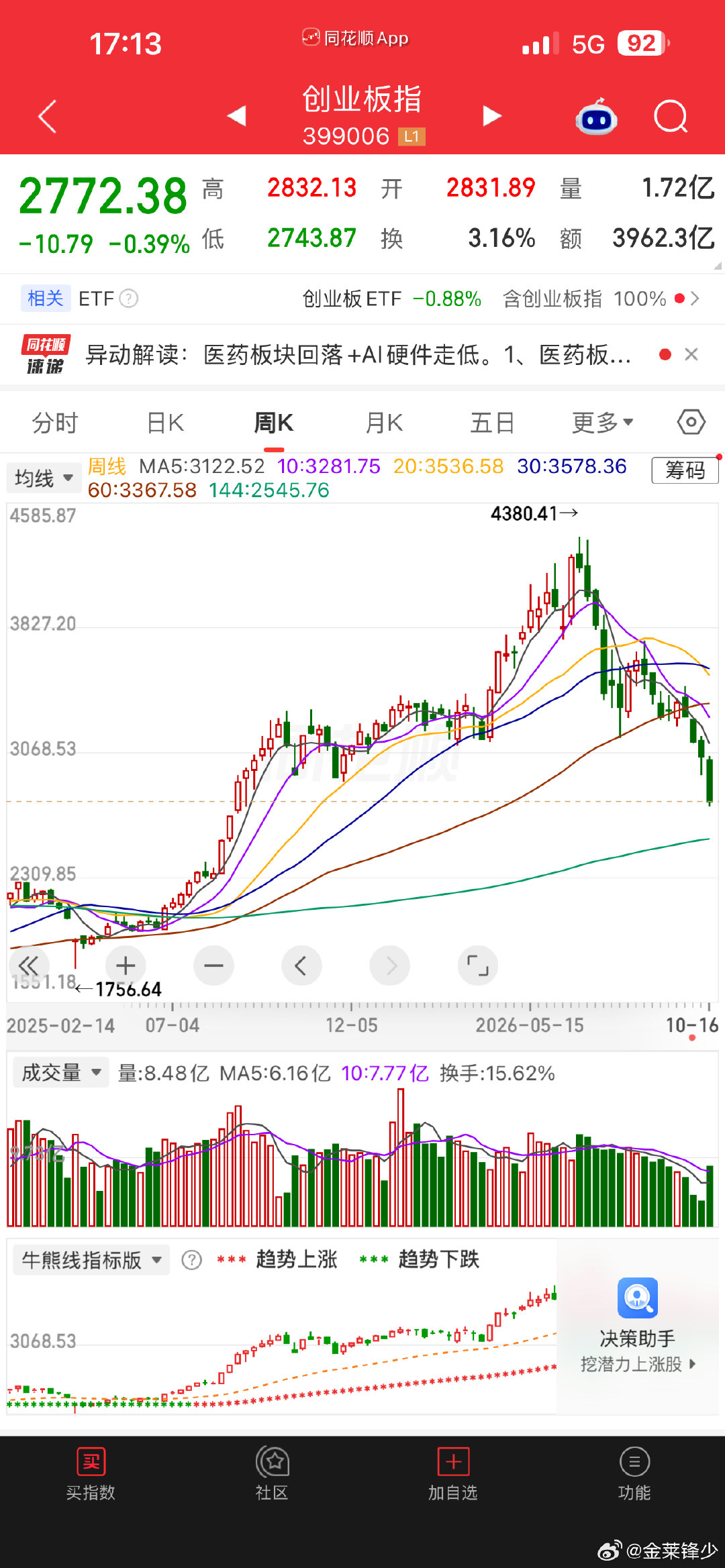
Task: Select the 五日 tab
Action: tap(492, 423)
